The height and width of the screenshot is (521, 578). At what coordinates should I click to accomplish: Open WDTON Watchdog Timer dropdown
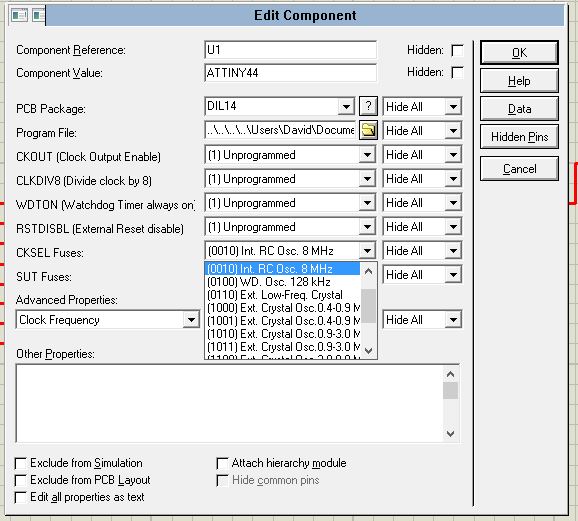[367, 203]
